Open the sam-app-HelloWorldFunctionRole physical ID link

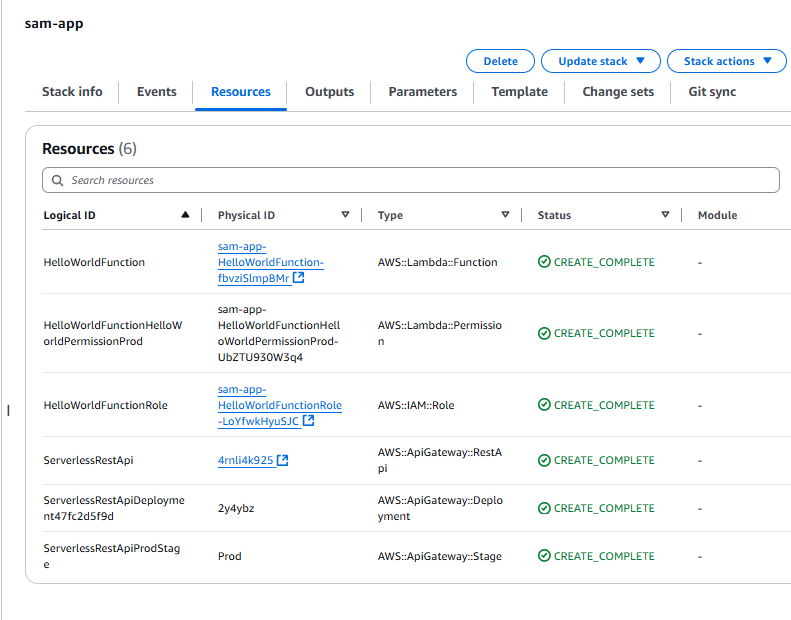point(279,405)
